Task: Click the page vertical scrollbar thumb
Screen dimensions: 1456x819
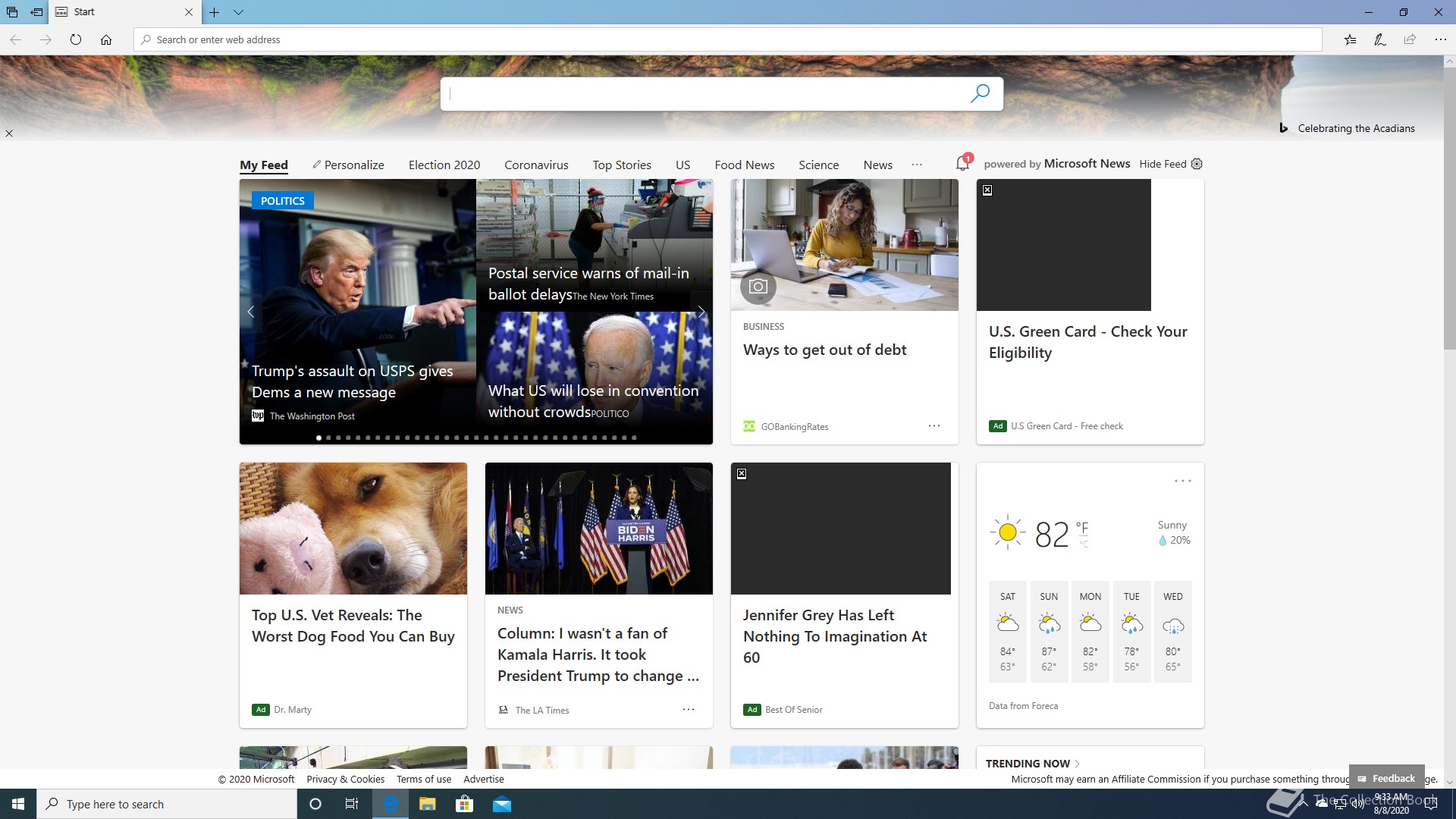Action: point(1449,209)
